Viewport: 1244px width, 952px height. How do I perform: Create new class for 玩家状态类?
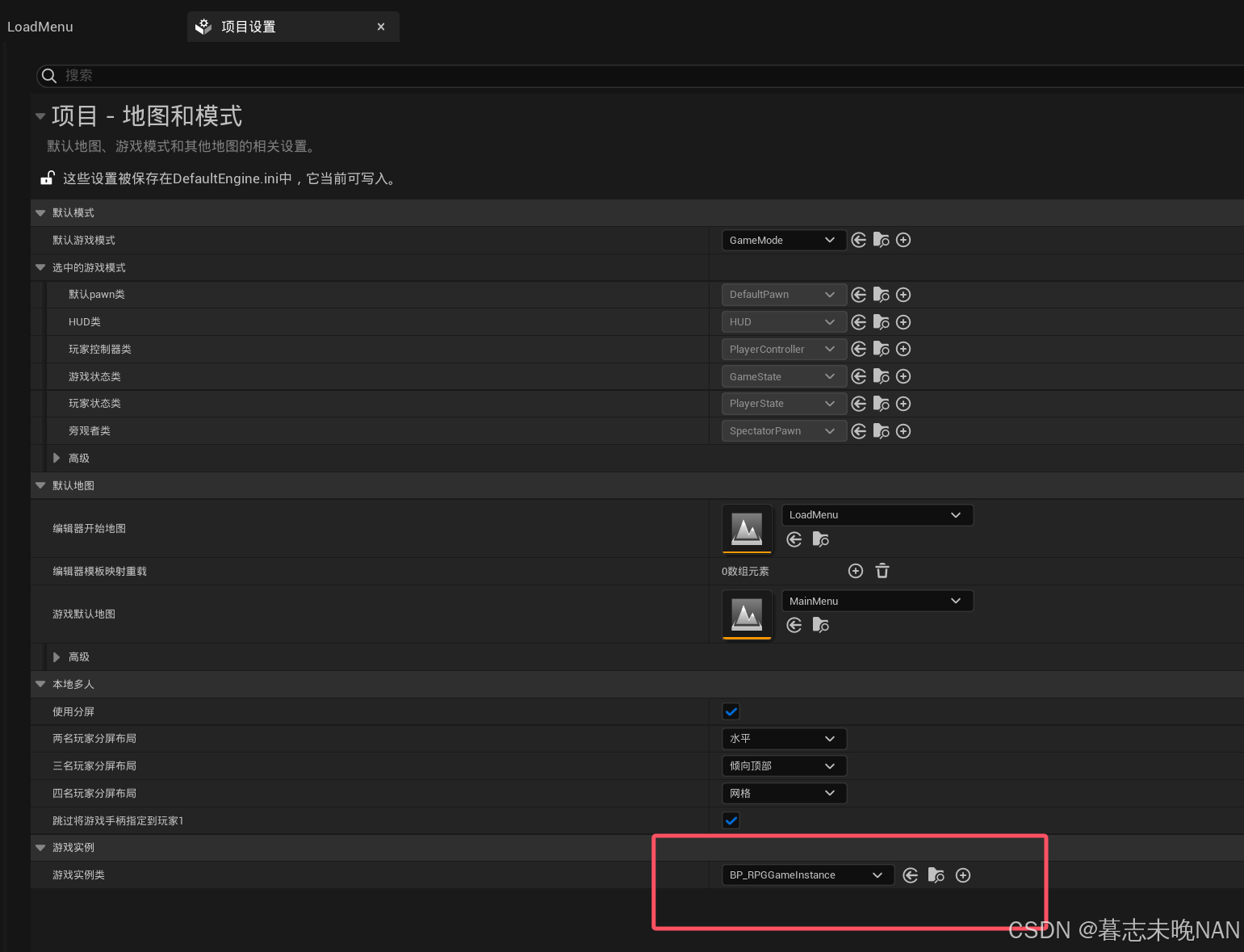pos(903,404)
